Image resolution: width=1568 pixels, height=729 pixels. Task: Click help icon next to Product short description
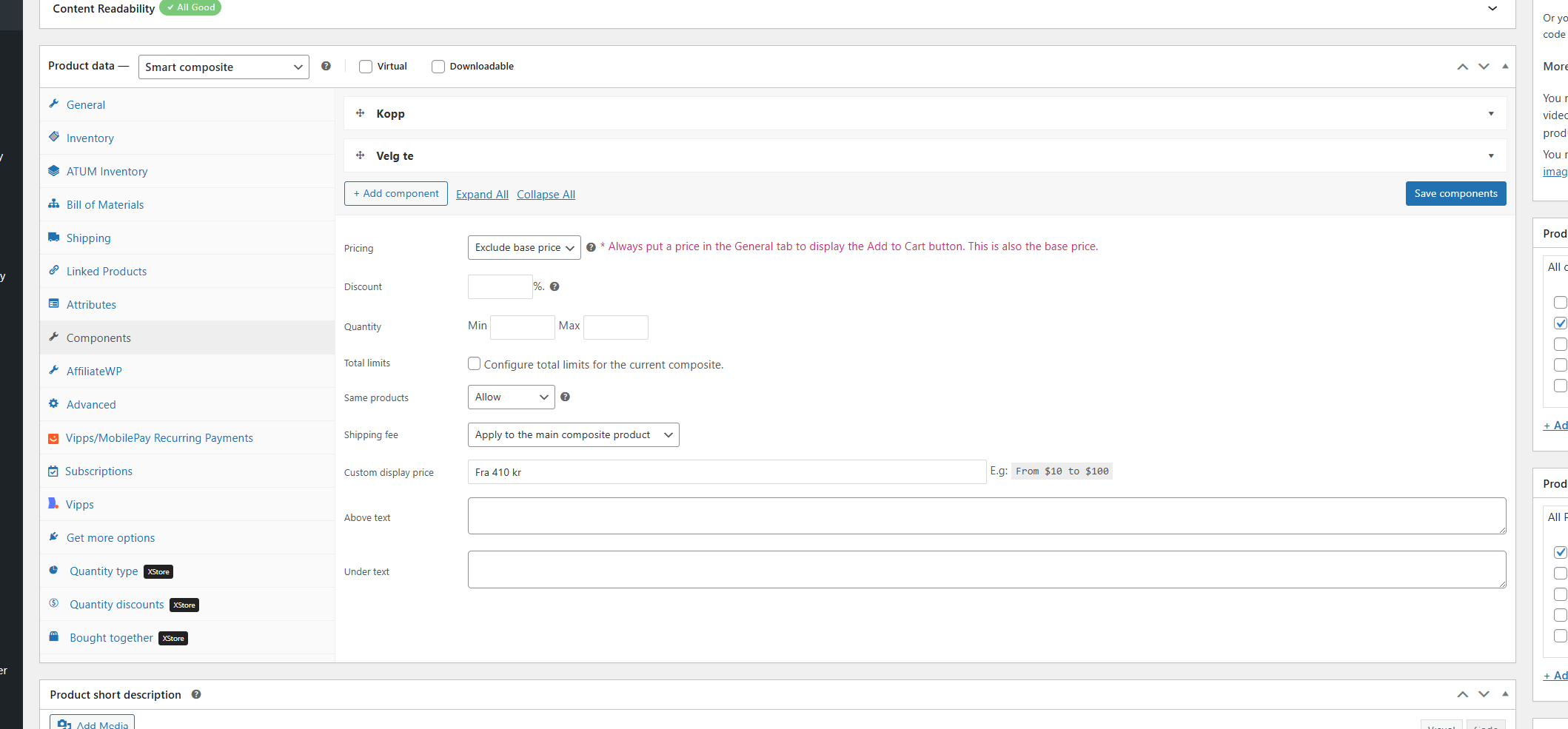click(x=196, y=694)
